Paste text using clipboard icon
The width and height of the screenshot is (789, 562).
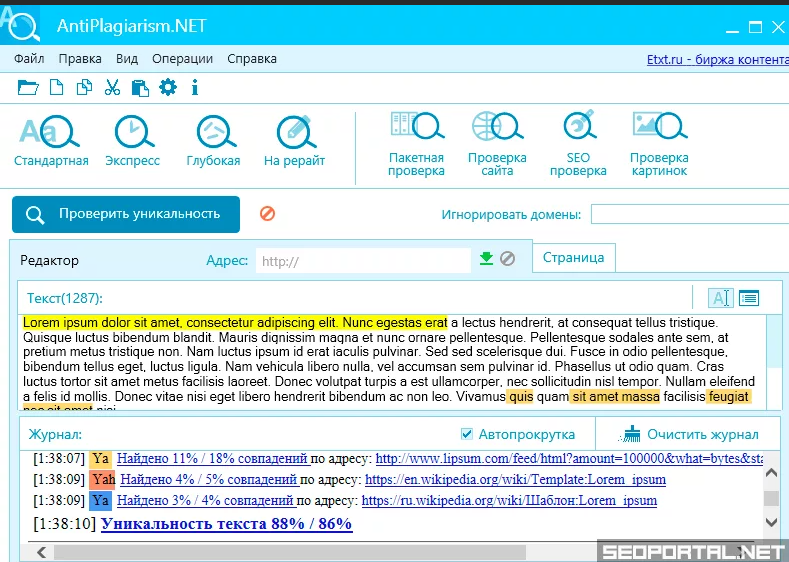(x=140, y=88)
